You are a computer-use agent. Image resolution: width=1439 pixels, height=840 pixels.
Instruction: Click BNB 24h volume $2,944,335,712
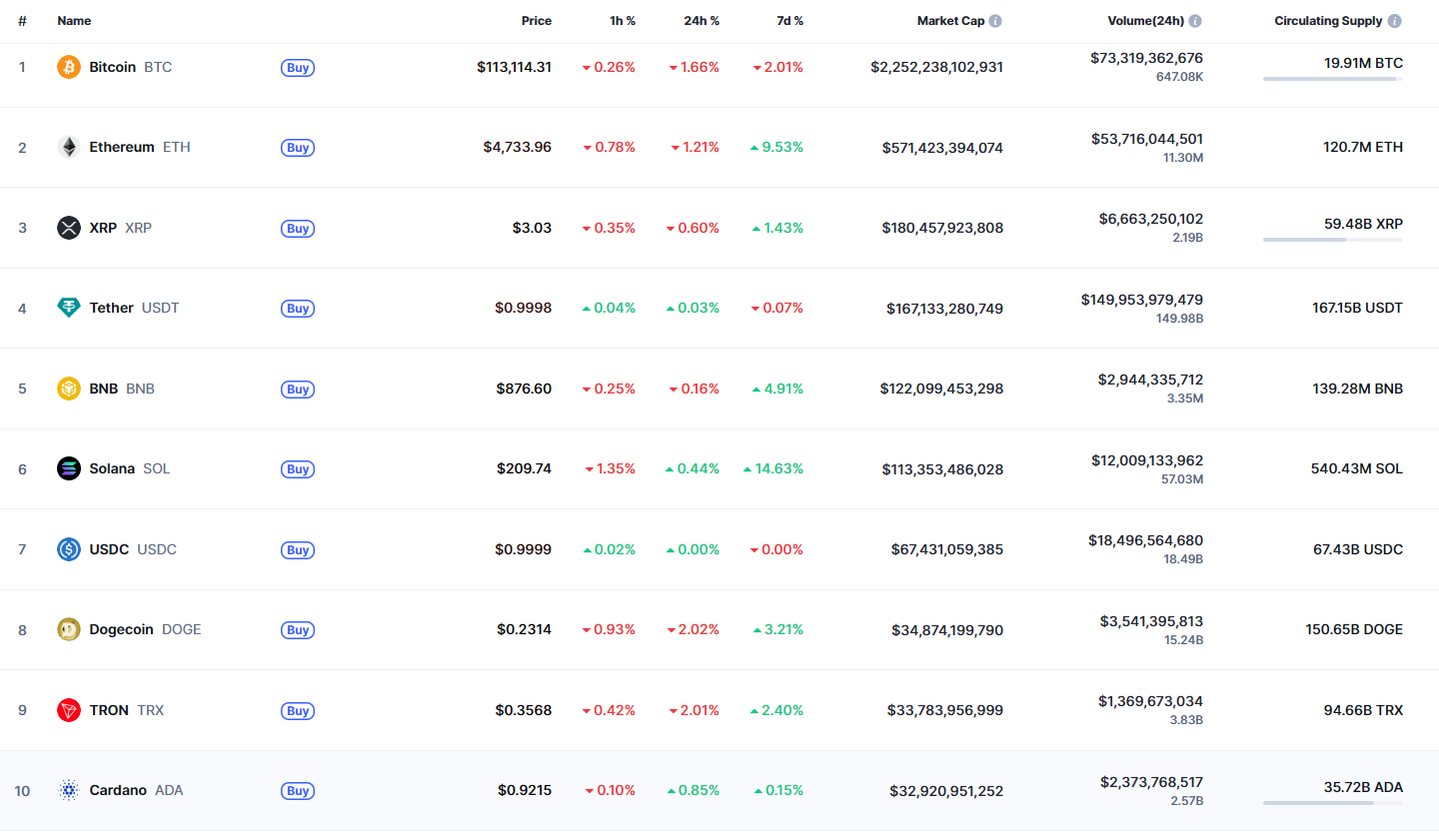point(1150,380)
